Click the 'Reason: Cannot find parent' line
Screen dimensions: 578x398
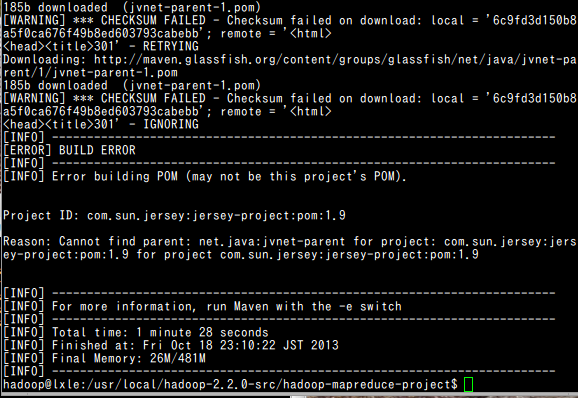(289, 241)
